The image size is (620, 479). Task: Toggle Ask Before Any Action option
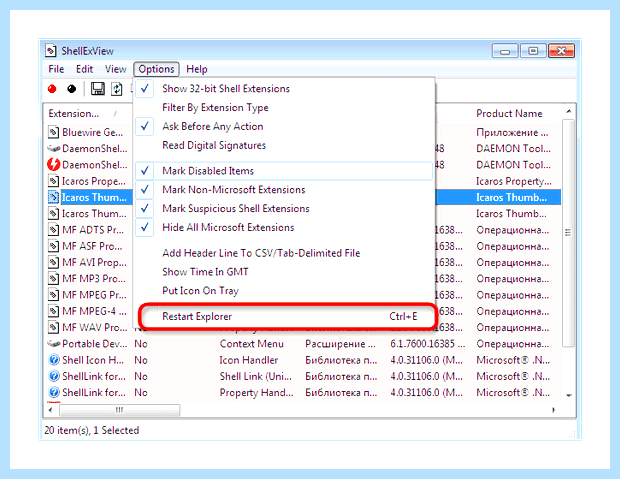point(284,126)
